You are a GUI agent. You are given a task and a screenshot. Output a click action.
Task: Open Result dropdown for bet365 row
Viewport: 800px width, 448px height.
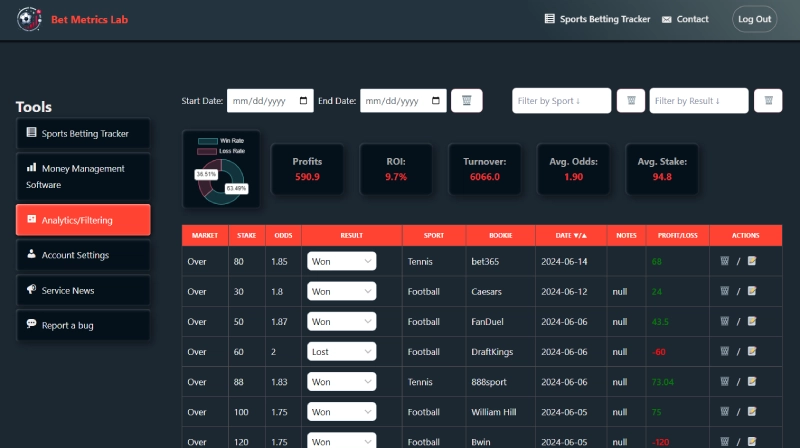coord(341,261)
